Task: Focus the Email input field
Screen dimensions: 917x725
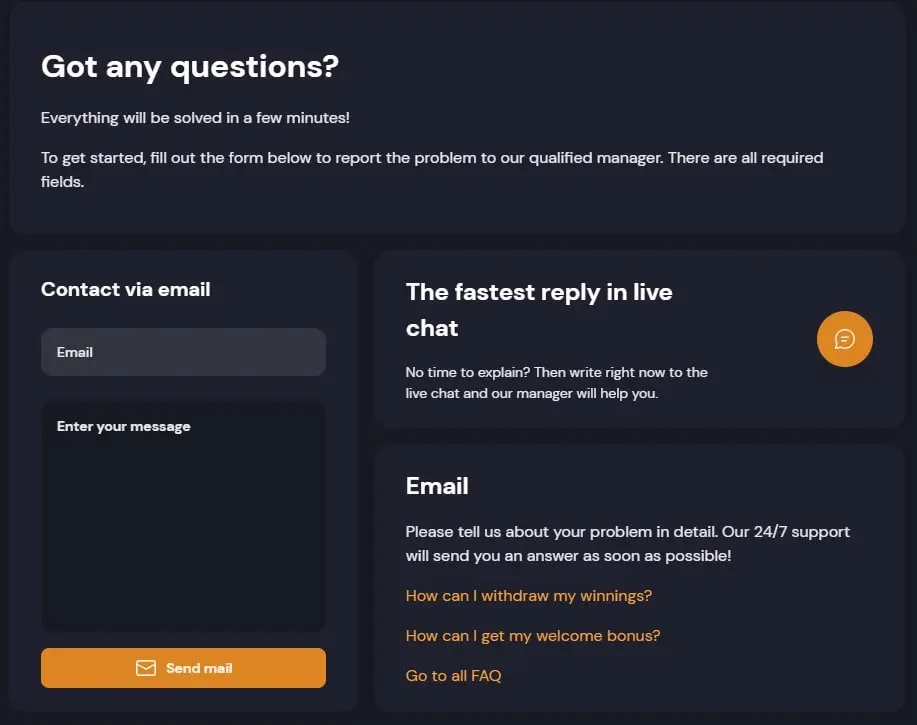Action: (x=183, y=352)
